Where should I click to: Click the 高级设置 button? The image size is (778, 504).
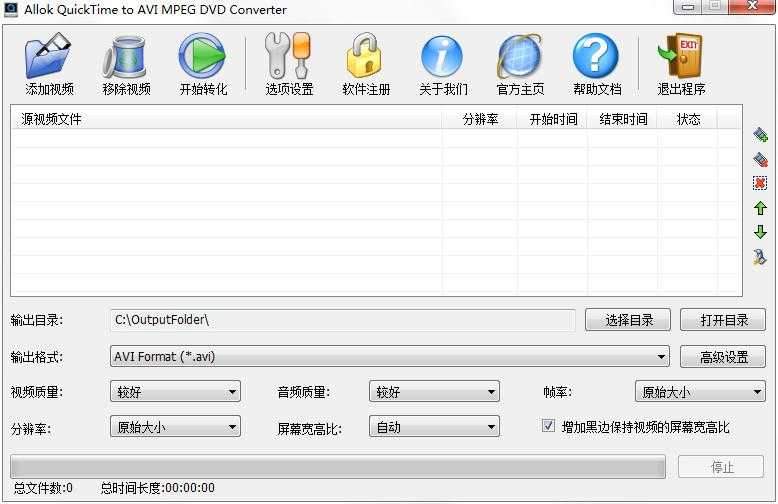(723, 357)
